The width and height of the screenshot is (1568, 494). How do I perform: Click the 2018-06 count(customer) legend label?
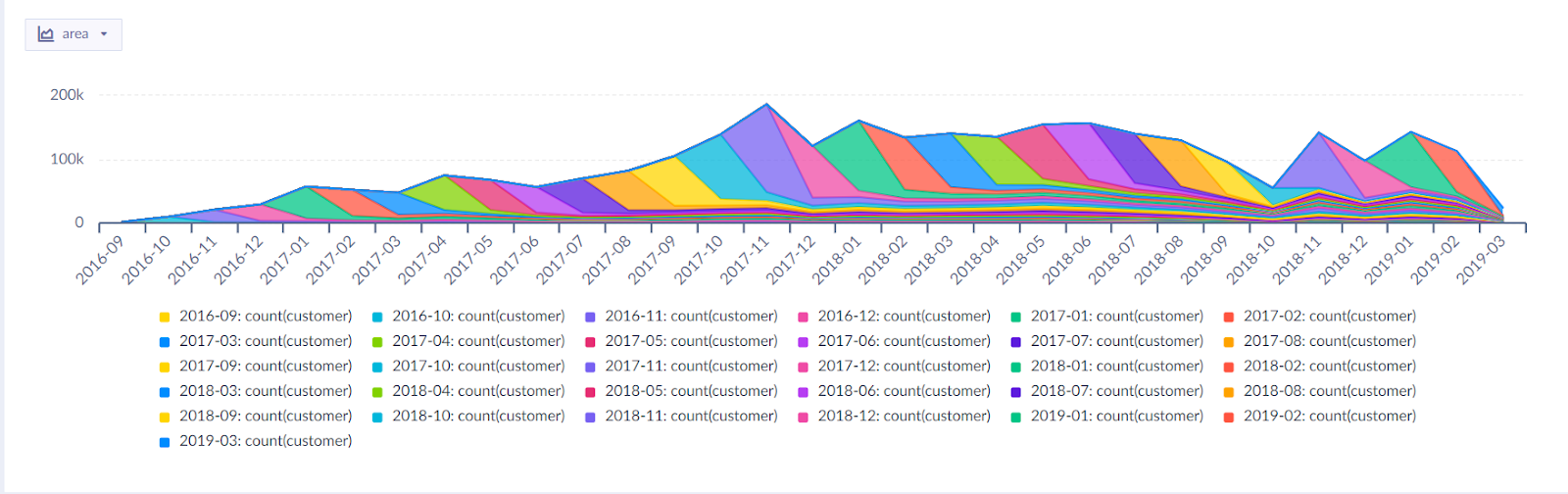click(905, 391)
